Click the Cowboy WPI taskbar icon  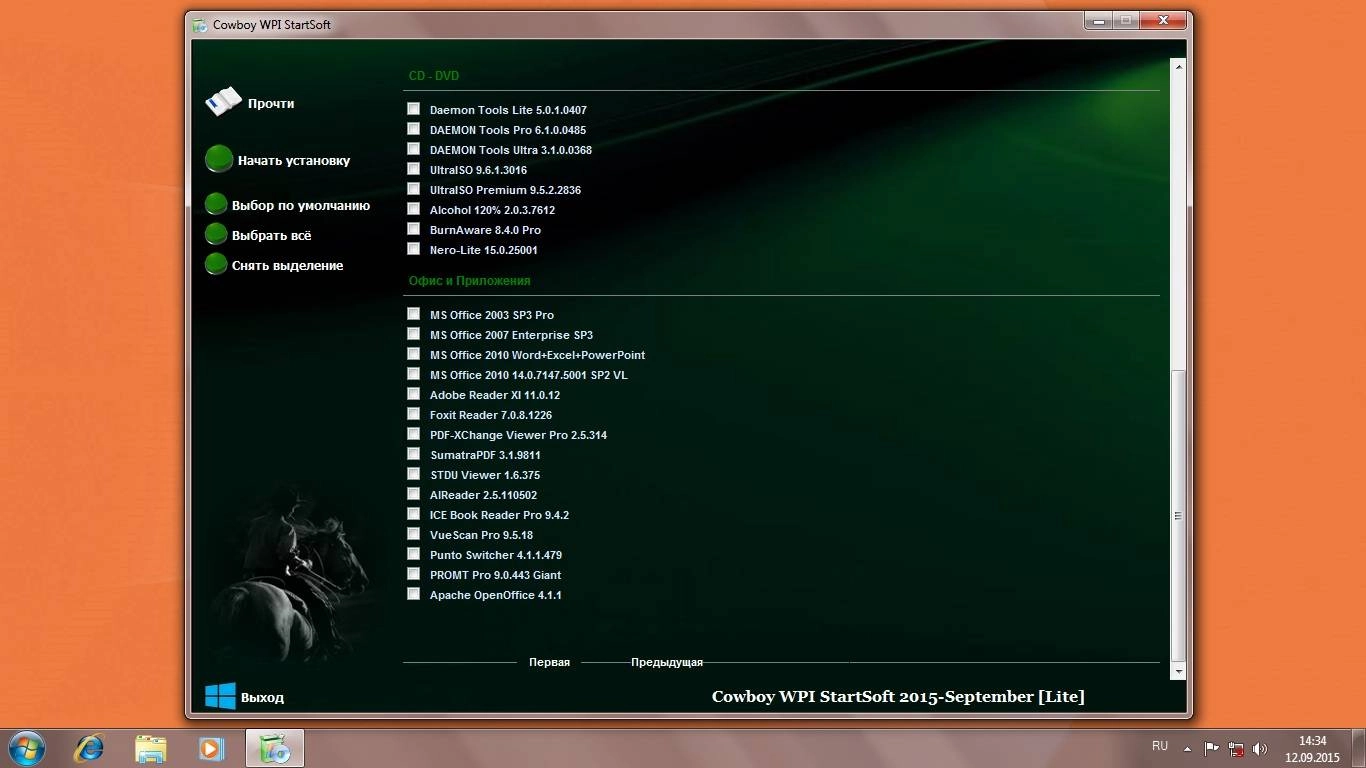tap(274, 748)
